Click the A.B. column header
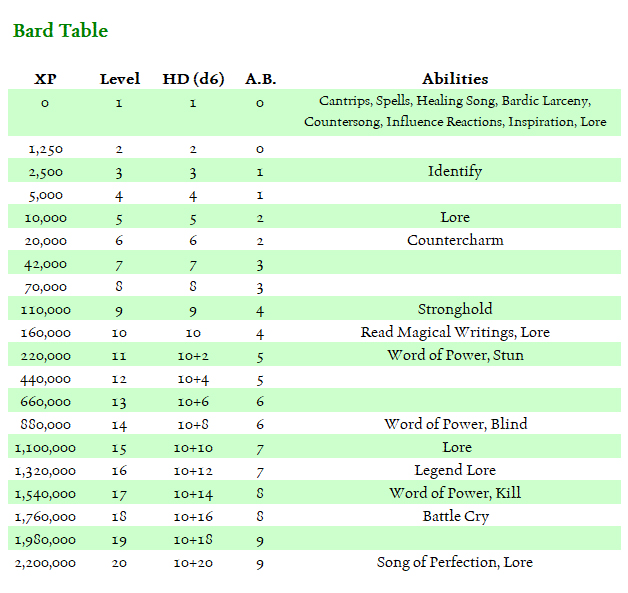Viewport: 628px width, 593px height. pyautogui.click(x=260, y=79)
